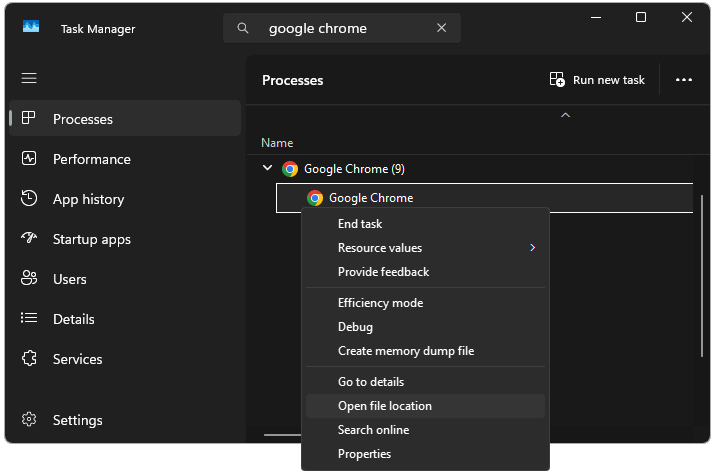Choose End task from context menu

pyautogui.click(x=425, y=224)
